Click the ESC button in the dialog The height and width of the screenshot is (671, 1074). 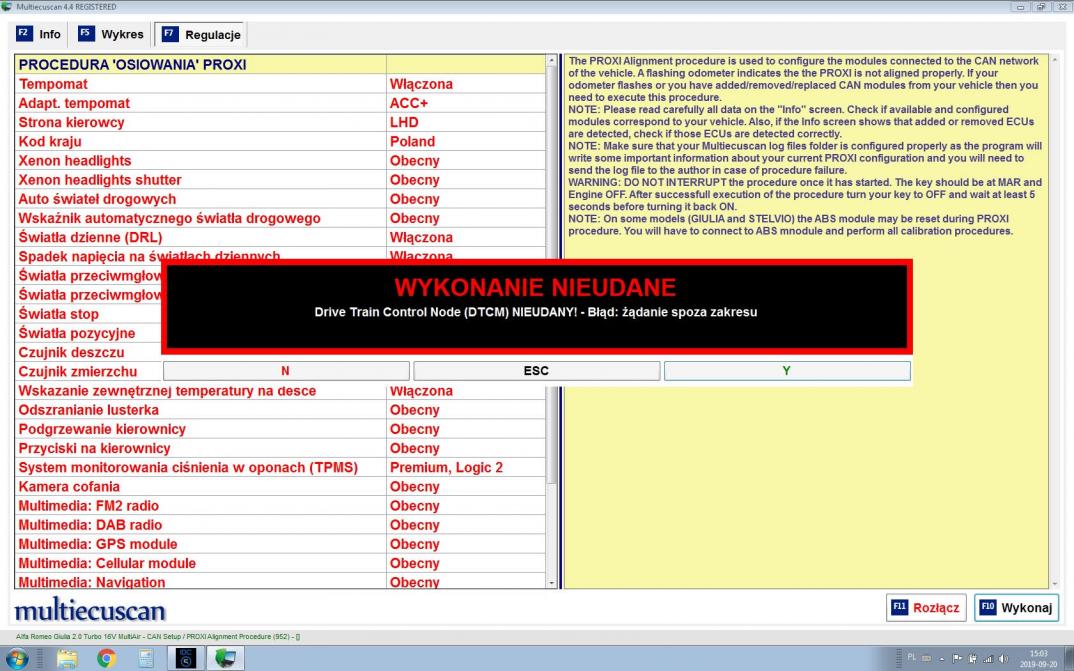[536, 370]
